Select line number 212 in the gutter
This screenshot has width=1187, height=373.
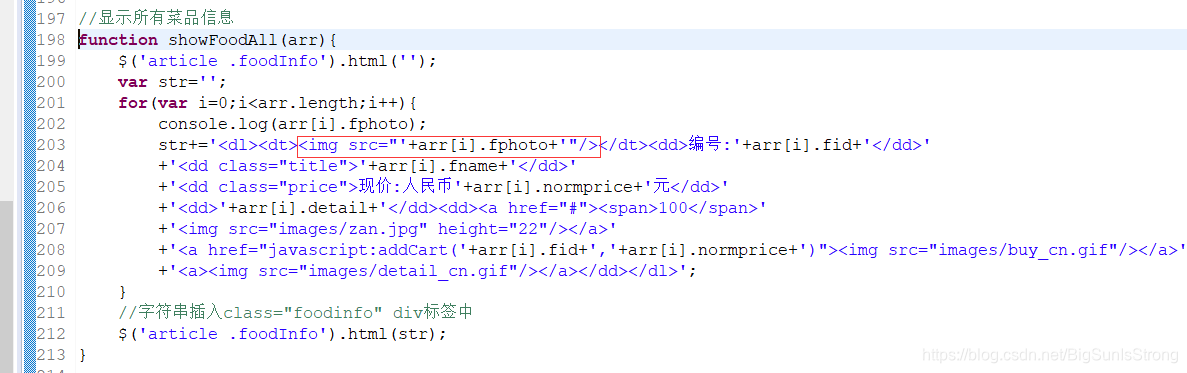tap(51, 333)
